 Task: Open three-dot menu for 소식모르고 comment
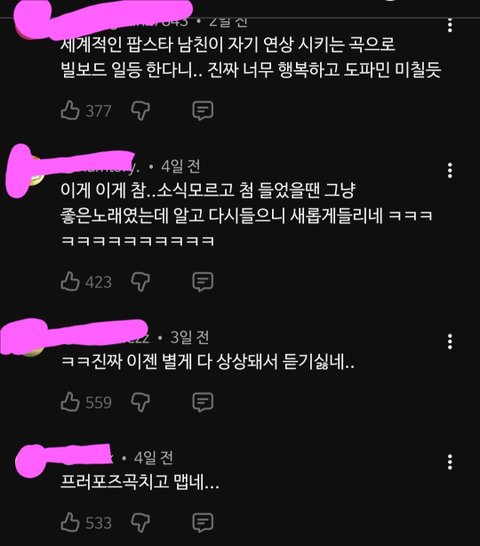450,170
